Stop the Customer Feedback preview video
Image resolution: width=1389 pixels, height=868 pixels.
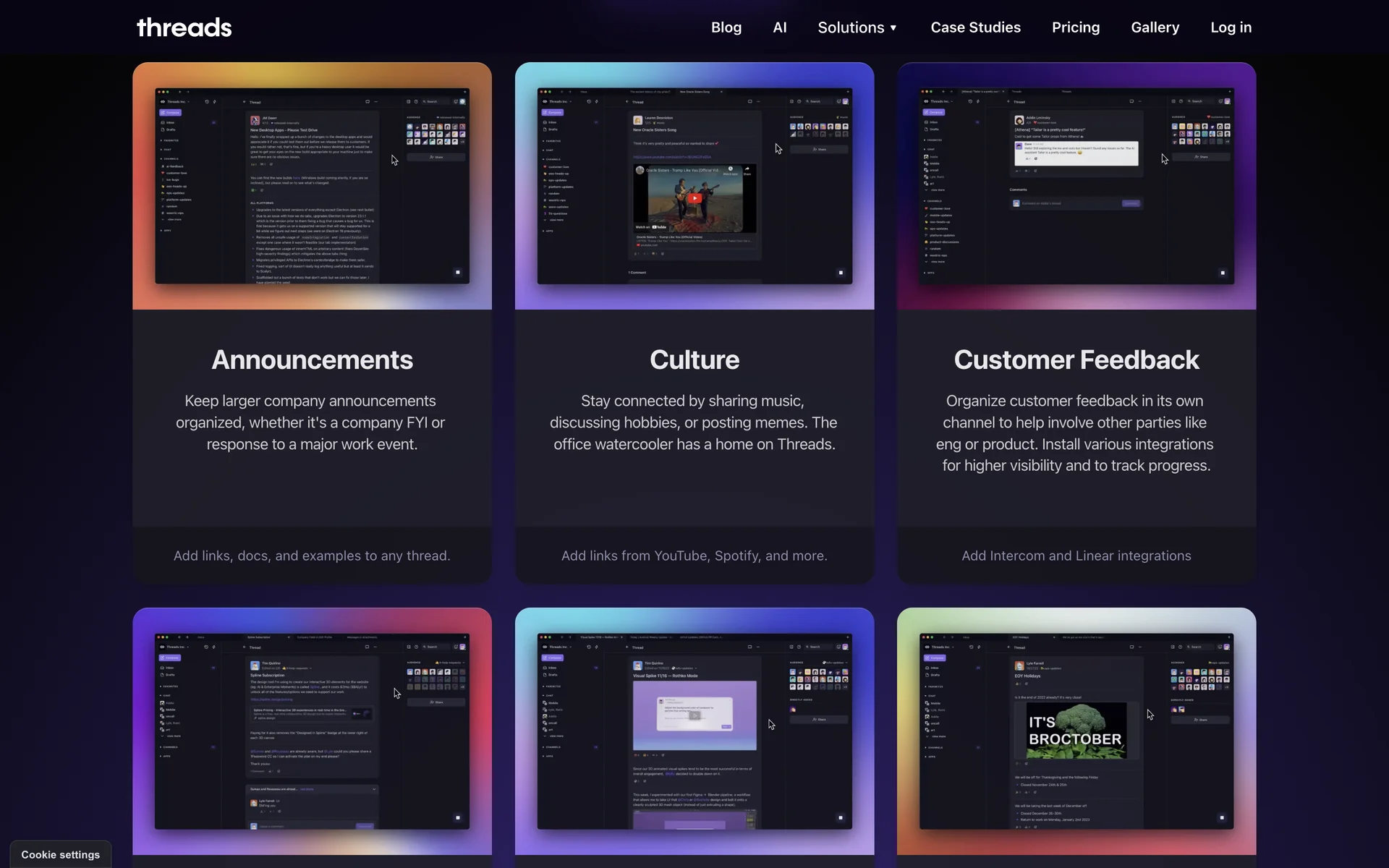(x=1223, y=272)
